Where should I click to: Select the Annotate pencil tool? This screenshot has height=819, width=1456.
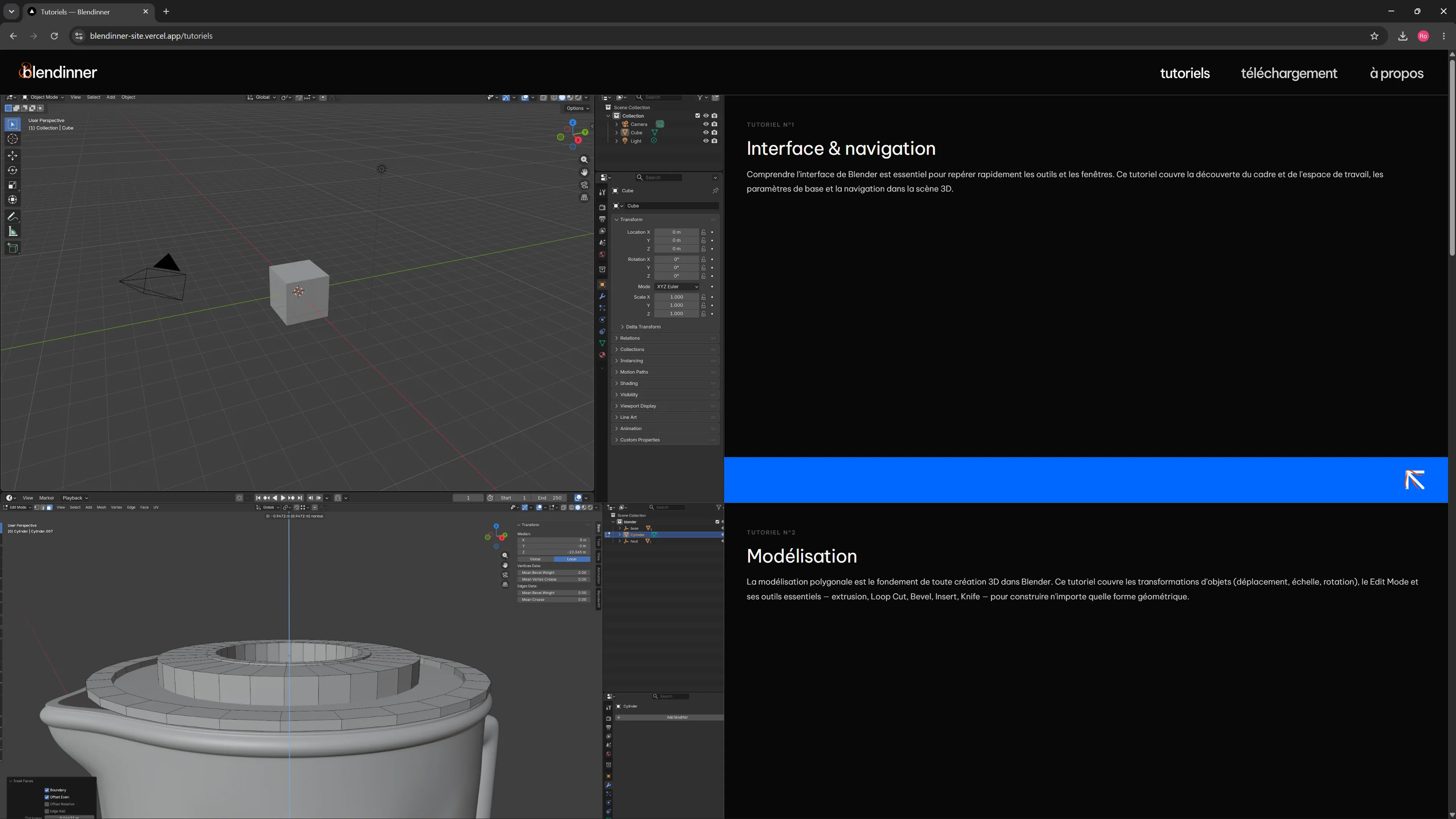[13, 217]
